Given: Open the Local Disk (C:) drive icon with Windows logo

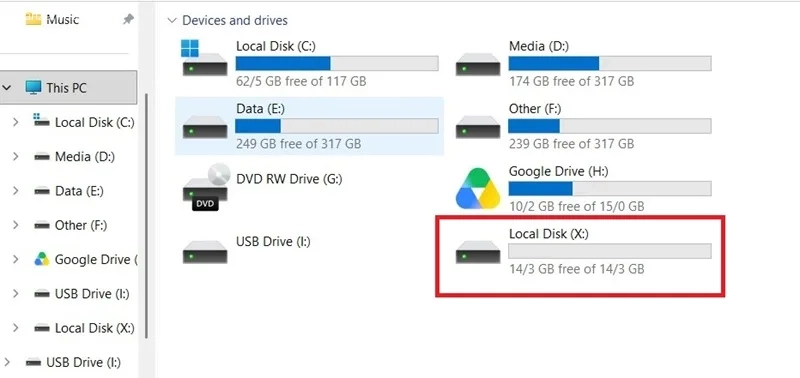Looking at the screenshot, I should click(205, 58).
